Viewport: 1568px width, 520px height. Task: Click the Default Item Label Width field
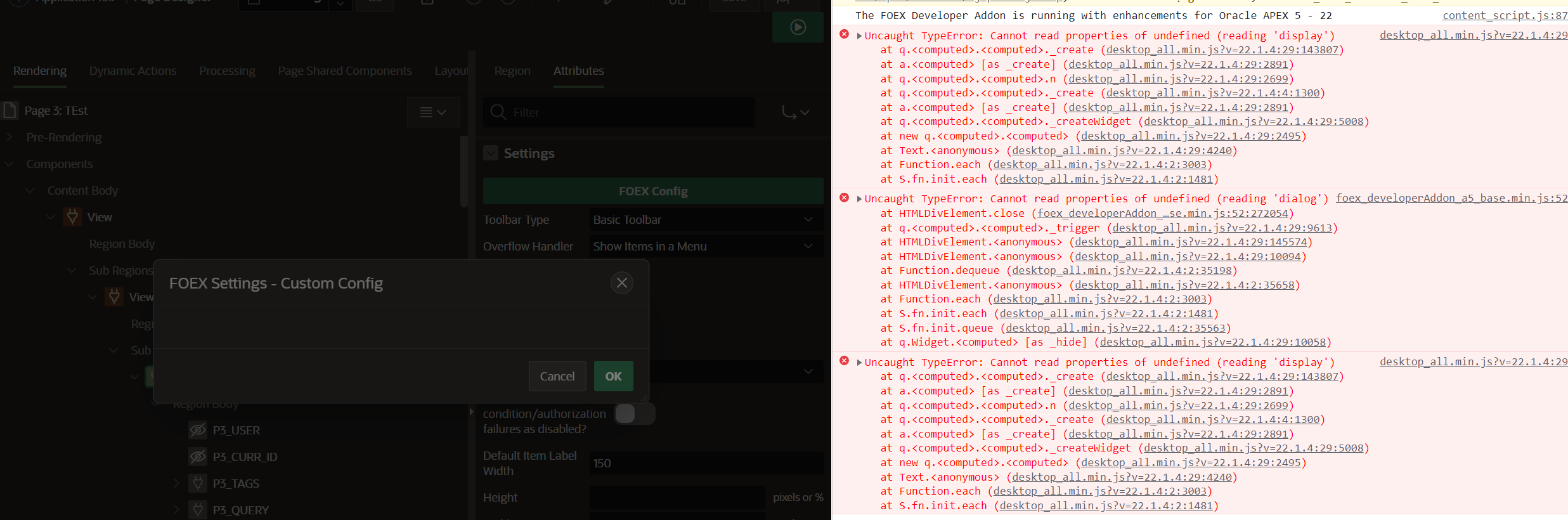706,464
